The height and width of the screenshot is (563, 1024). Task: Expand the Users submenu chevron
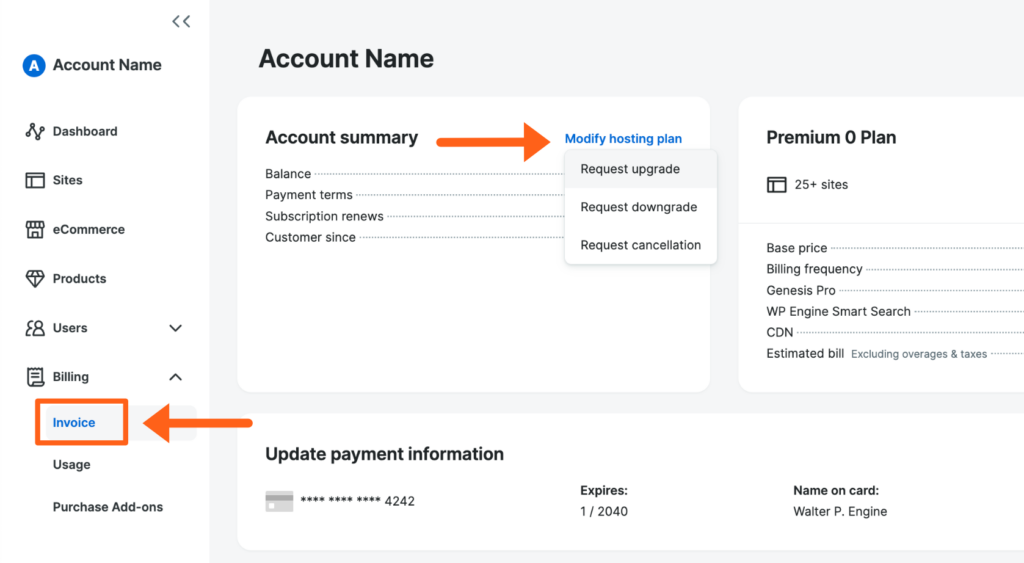176,328
